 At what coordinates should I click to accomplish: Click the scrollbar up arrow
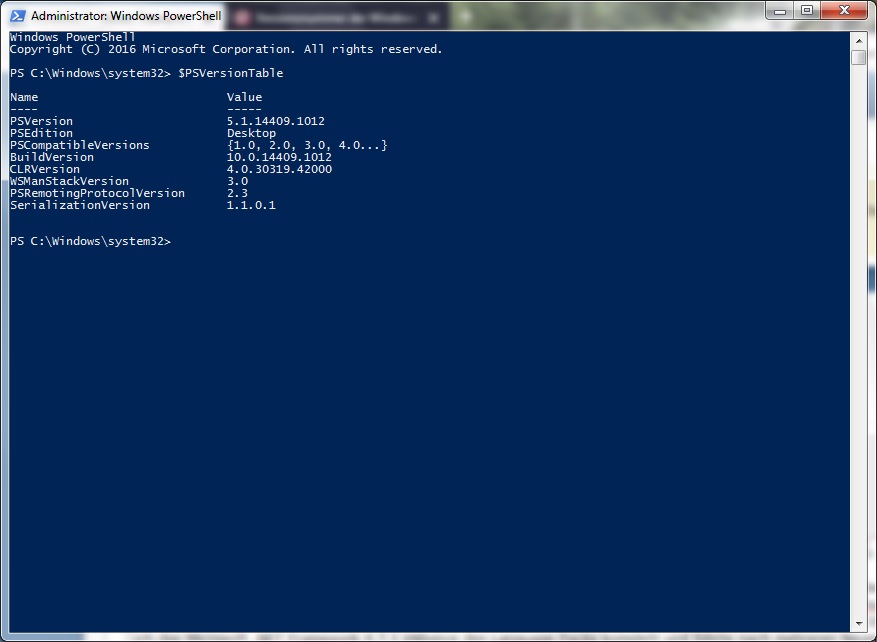(859, 41)
